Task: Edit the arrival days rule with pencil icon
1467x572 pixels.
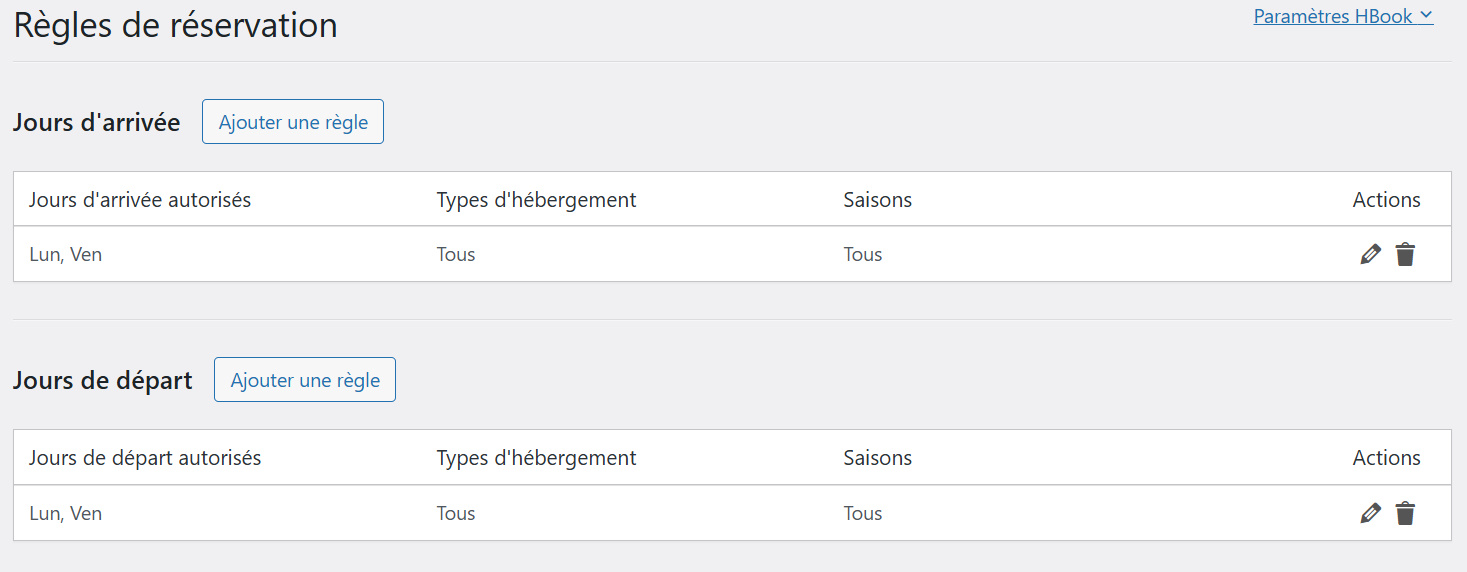Action: click(1371, 255)
